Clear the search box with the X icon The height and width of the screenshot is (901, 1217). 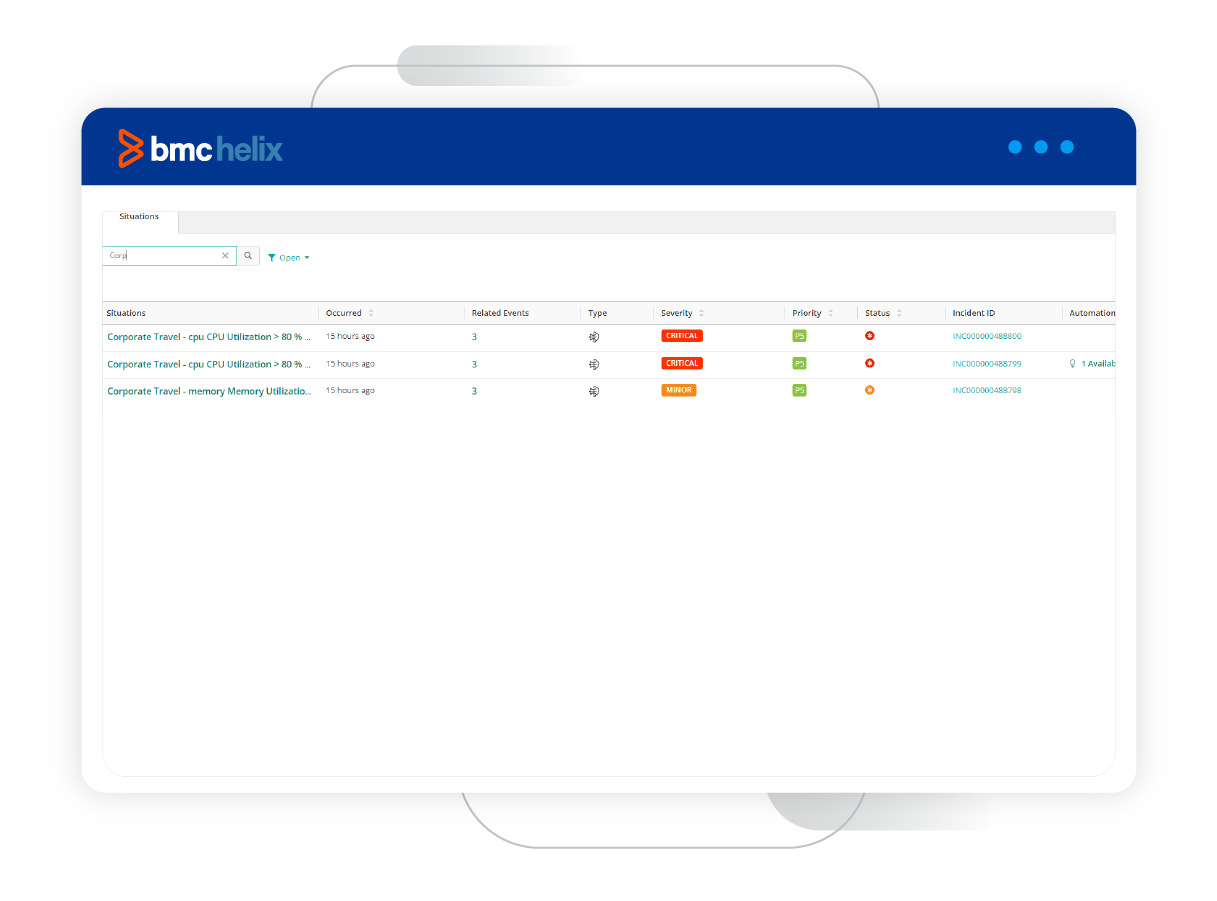click(x=225, y=256)
